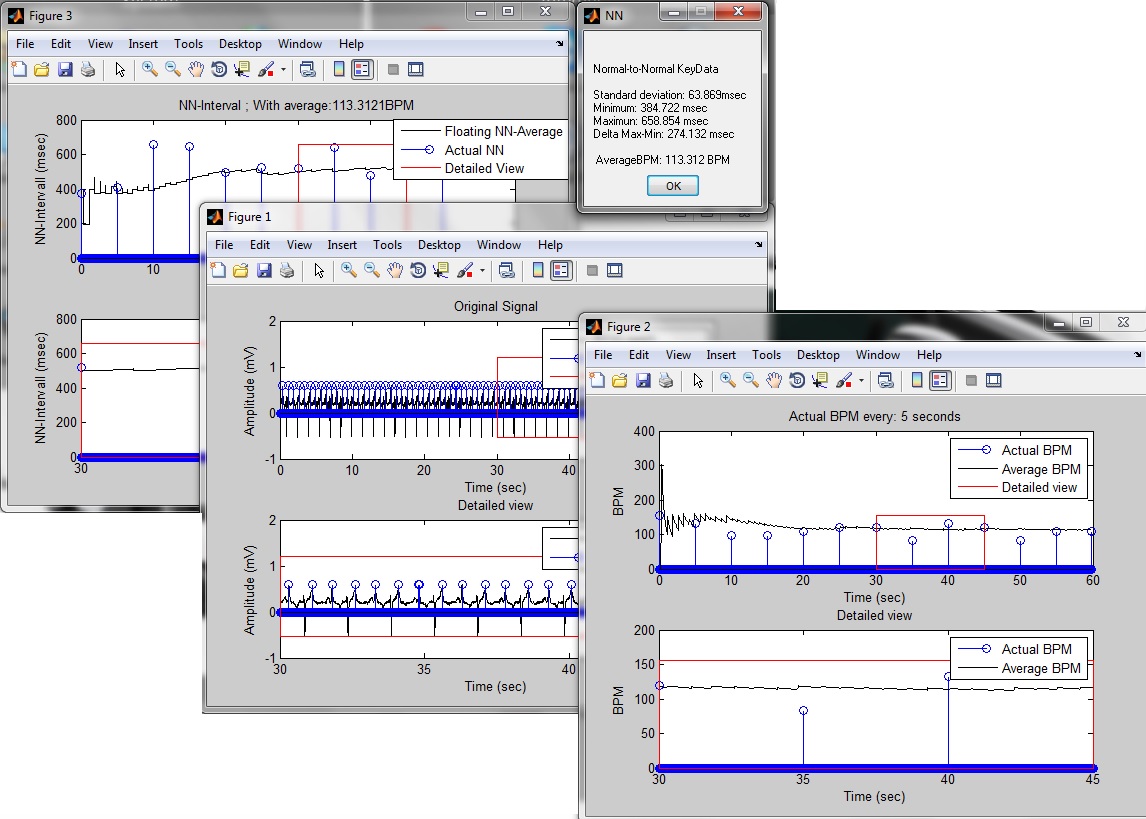Select the Zoom Out magnifier in Figure 3

point(169,69)
